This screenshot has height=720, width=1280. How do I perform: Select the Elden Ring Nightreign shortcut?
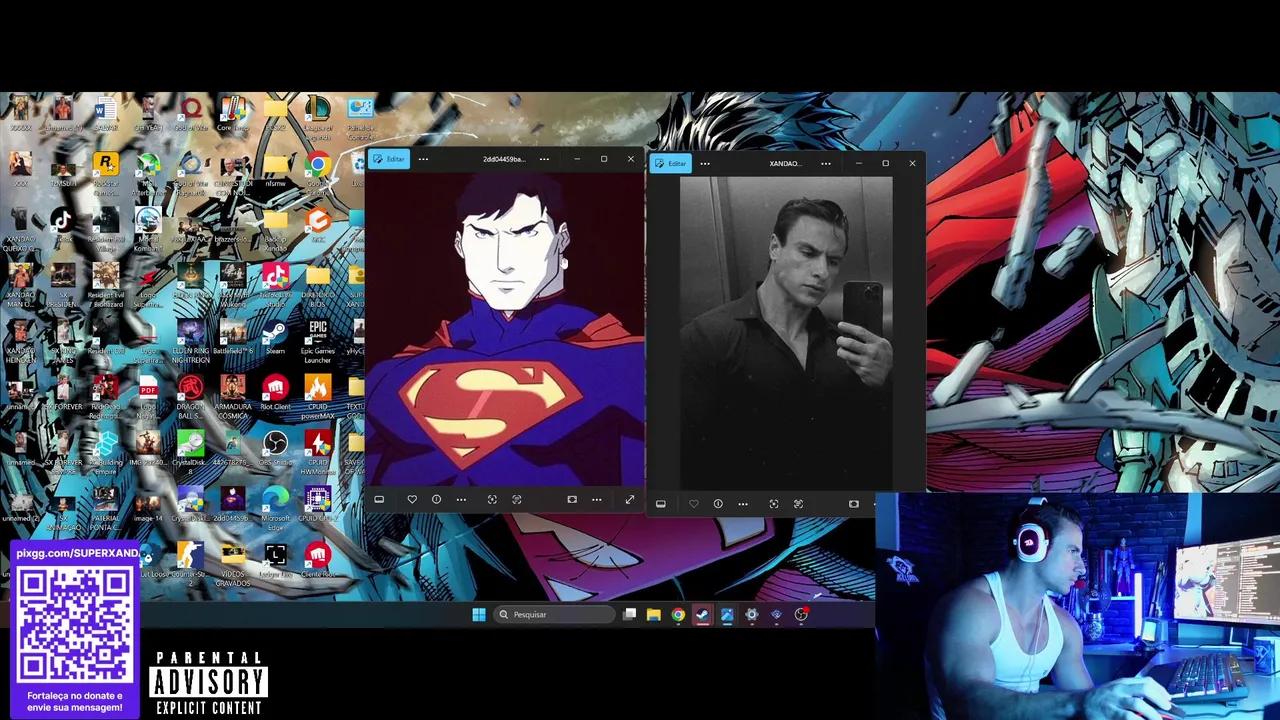[190, 340]
